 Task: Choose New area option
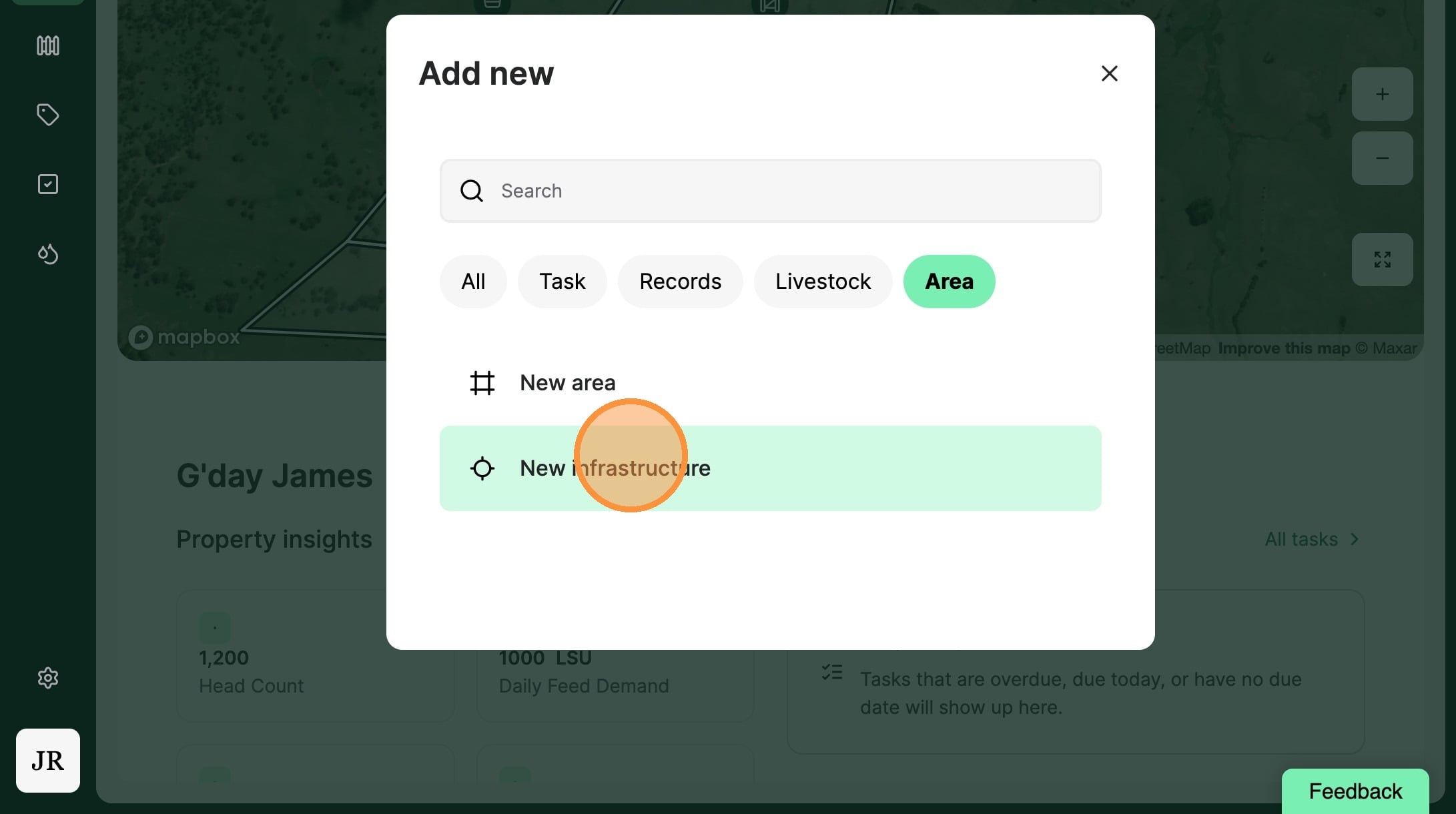(x=567, y=383)
